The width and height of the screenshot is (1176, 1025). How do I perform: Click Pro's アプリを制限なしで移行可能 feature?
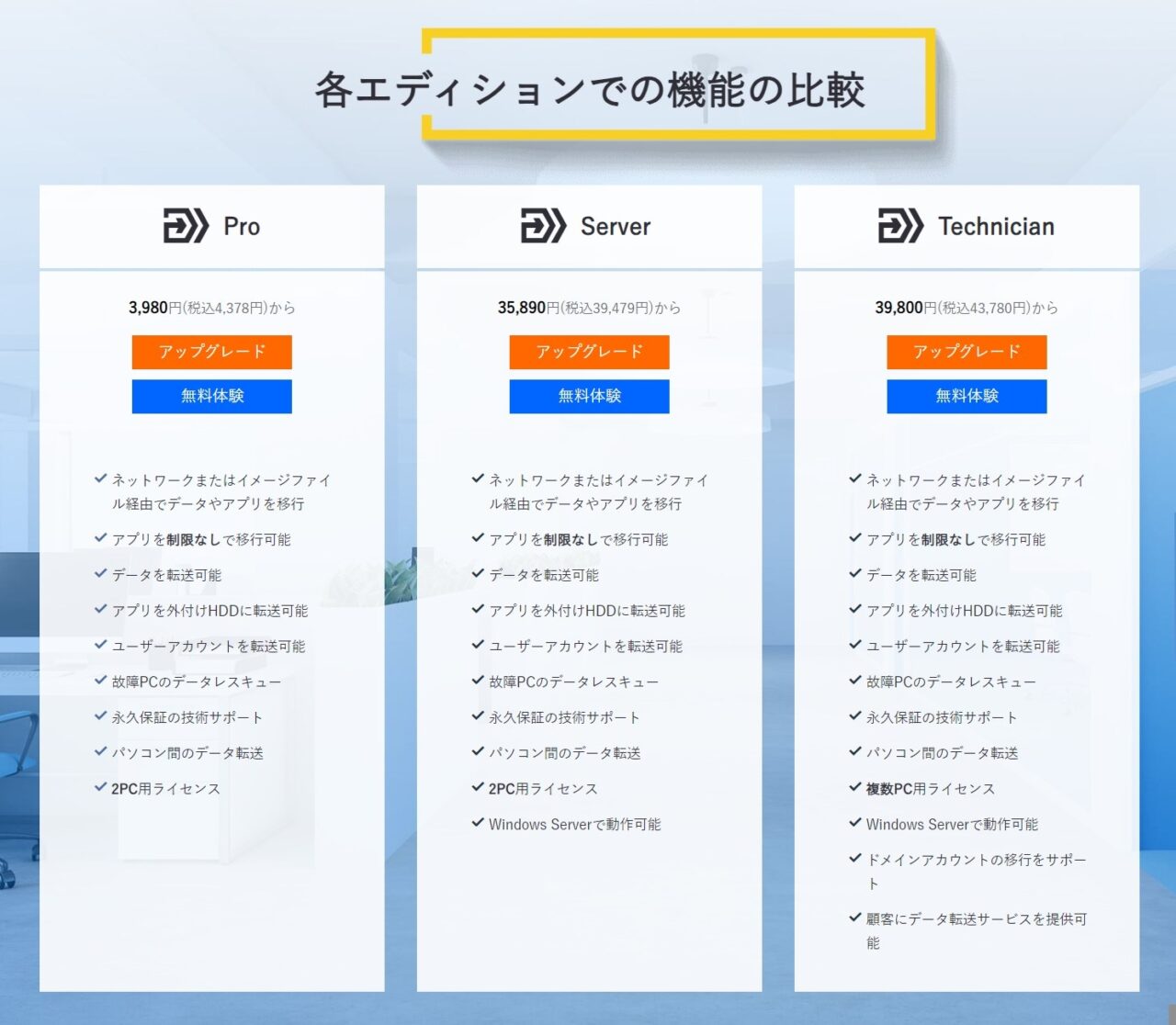click(201, 540)
